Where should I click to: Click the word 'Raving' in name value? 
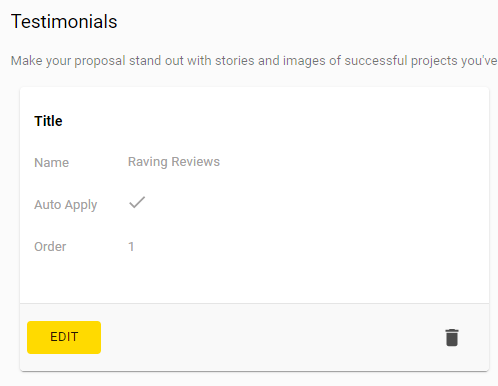[x=148, y=162]
